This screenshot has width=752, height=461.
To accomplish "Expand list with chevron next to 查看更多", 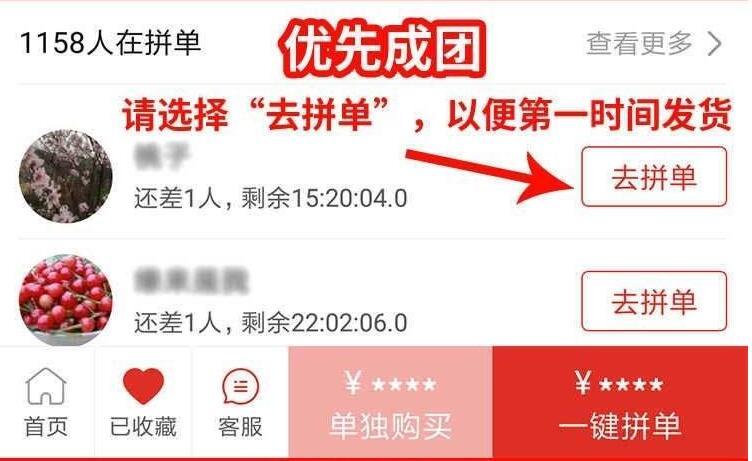I will 715,44.
